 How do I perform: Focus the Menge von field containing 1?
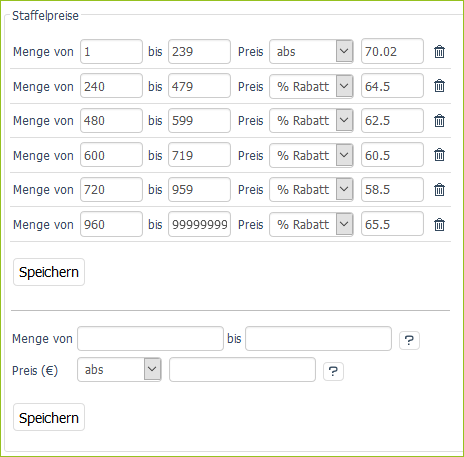point(111,51)
